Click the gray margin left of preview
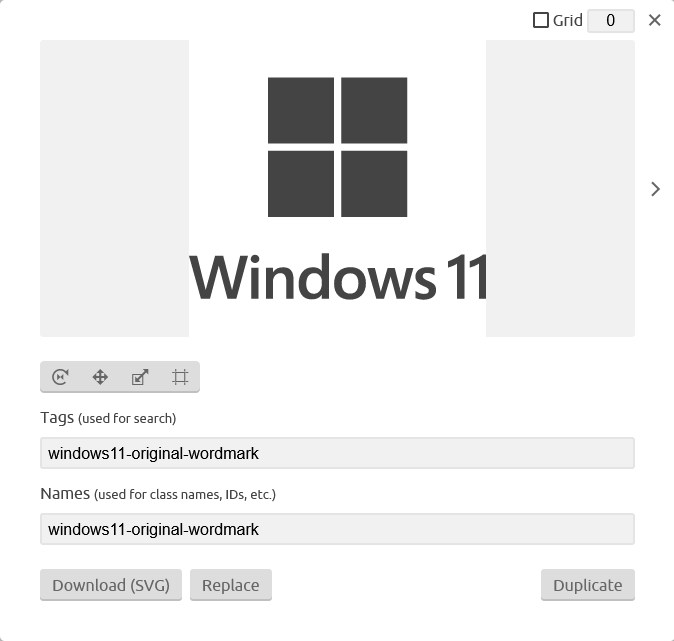The width and height of the screenshot is (674, 641). point(114,188)
